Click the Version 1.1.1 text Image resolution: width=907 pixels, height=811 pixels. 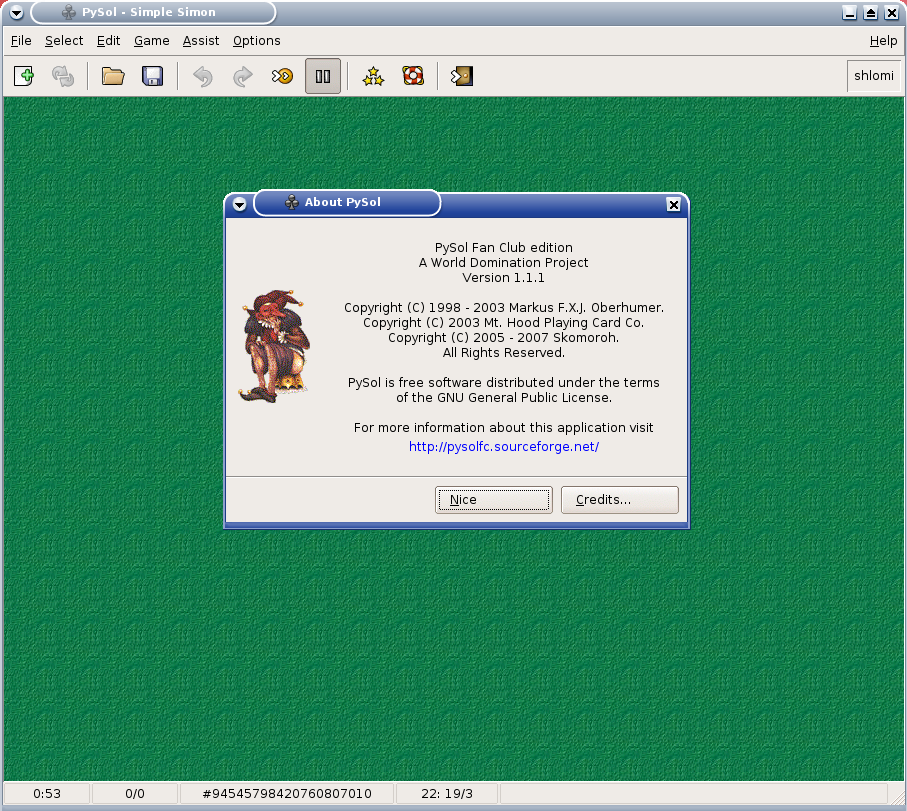click(x=503, y=278)
